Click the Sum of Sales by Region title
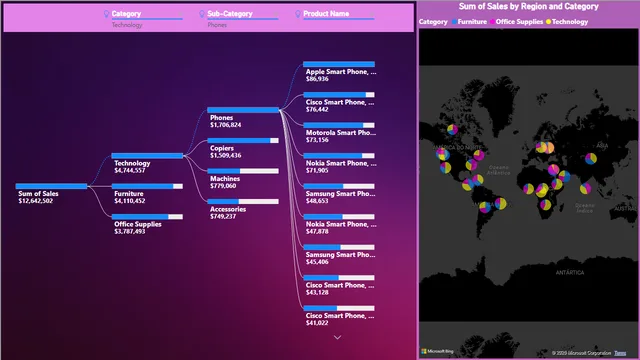Viewport: 640px width, 360px height. pyautogui.click(x=529, y=7)
